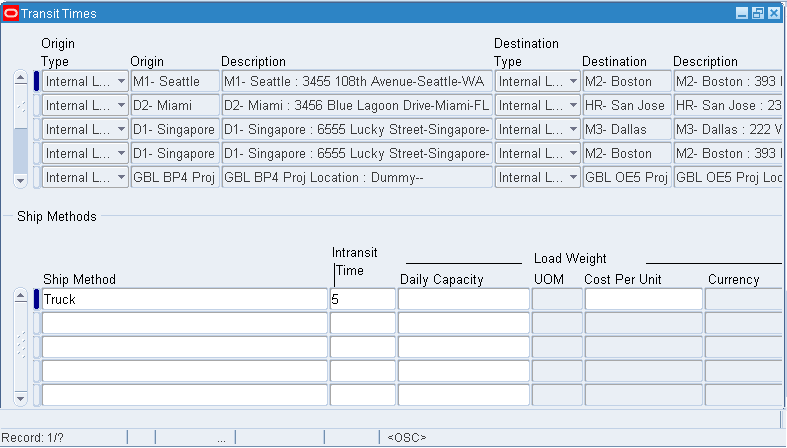Open Origin Type dropdown for D2- Miami row
787x448 pixels.
(121, 105)
